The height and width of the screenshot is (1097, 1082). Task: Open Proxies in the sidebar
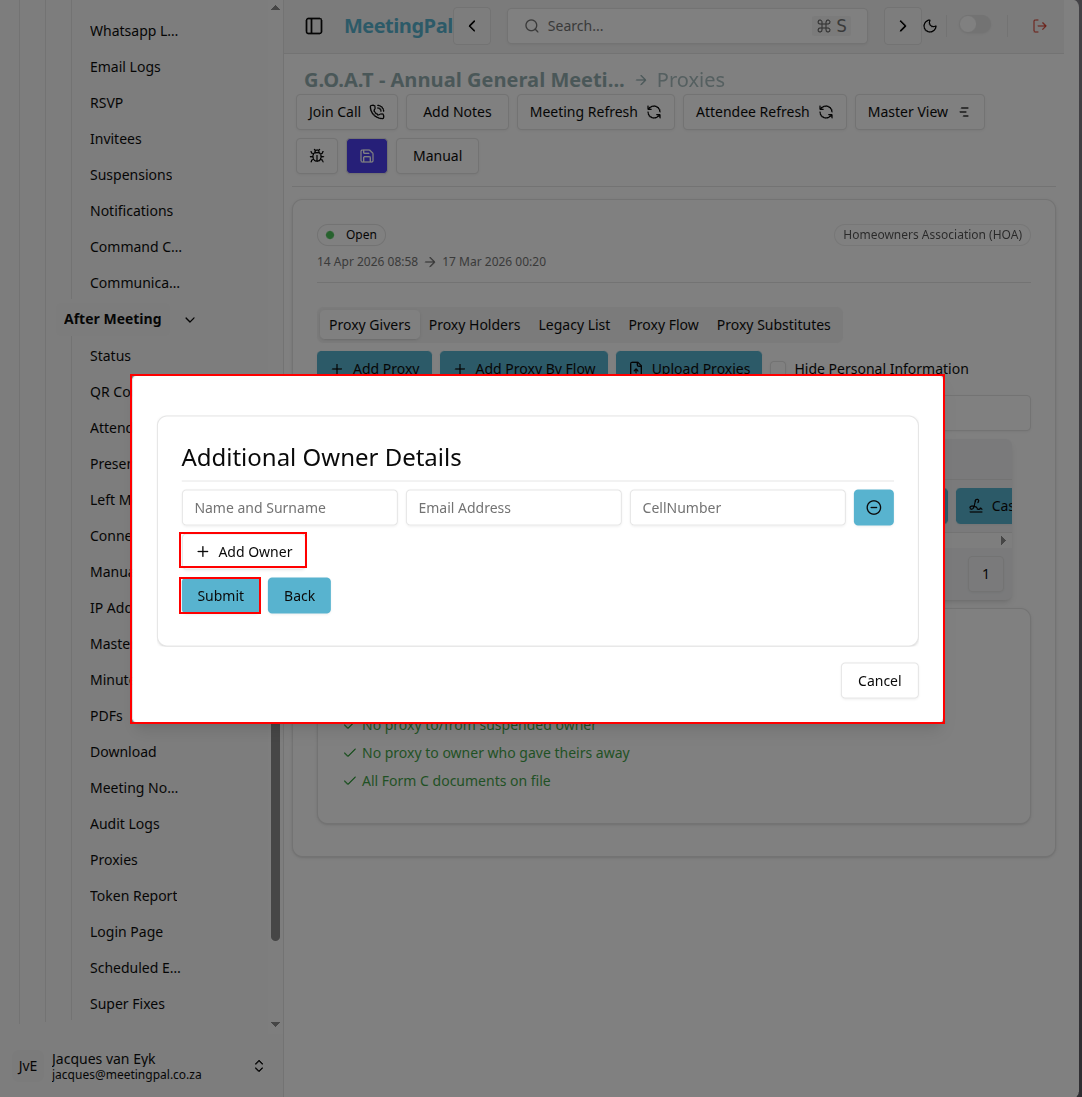tap(113, 860)
